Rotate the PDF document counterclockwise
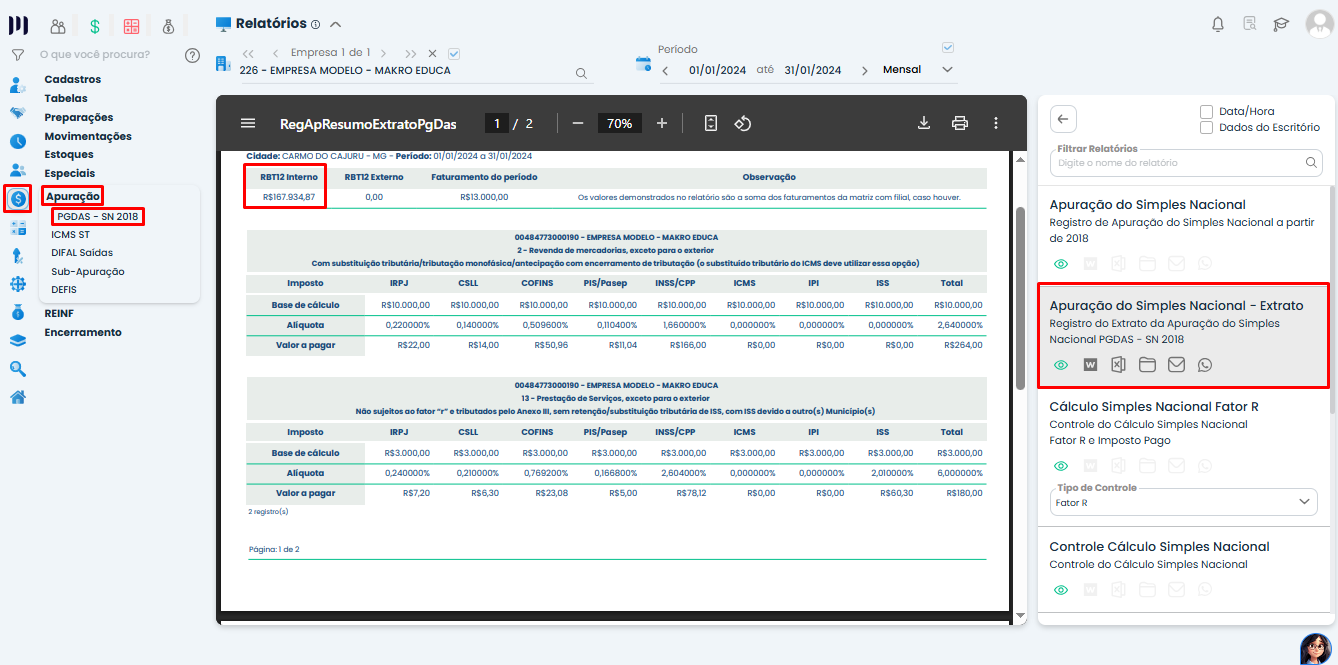 click(742, 123)
